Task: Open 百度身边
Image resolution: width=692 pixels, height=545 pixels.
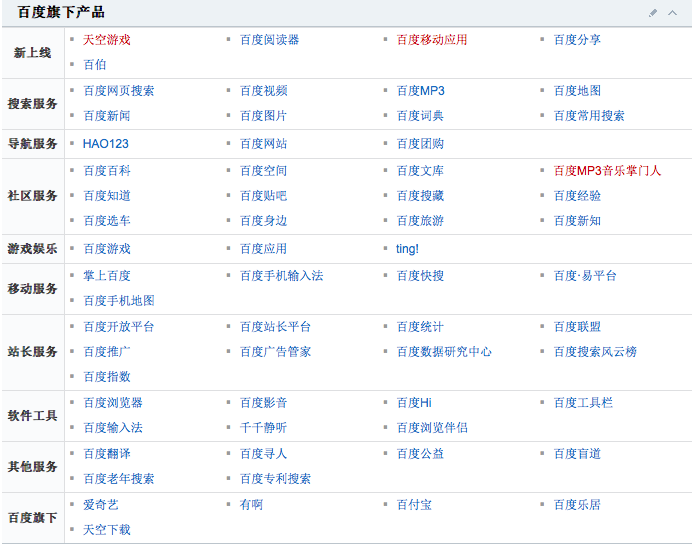Action: (263, 221)
